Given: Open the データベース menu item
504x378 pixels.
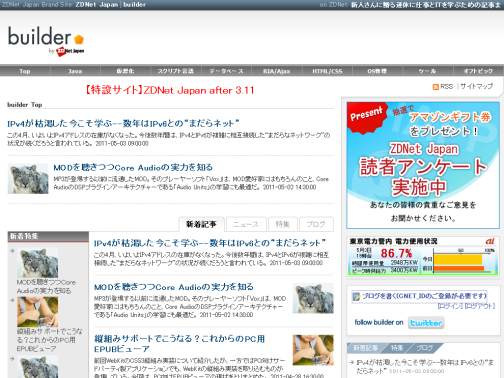Looking at the screenshot, I should [226, 71].
